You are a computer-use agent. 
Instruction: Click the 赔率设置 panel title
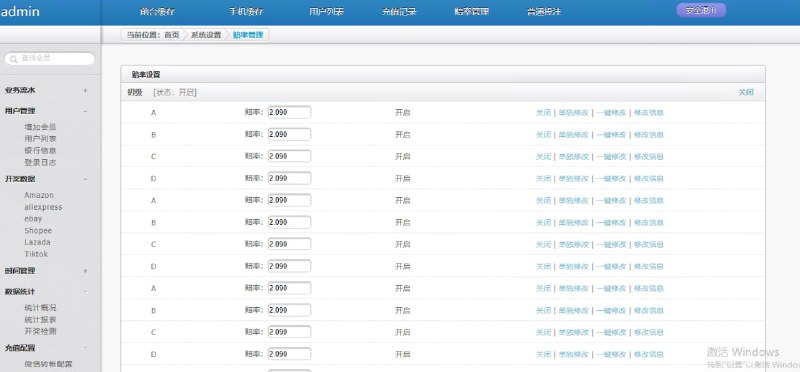146,75
